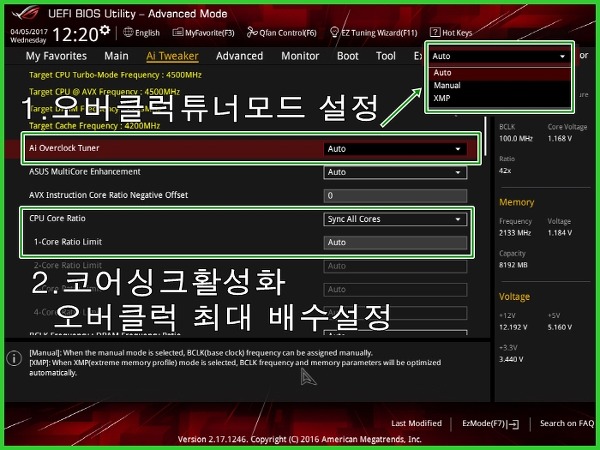This screenshot has width=600, height=450.
Task: Click the enlarged Auto dropdown header
Action: click(499, 56)
